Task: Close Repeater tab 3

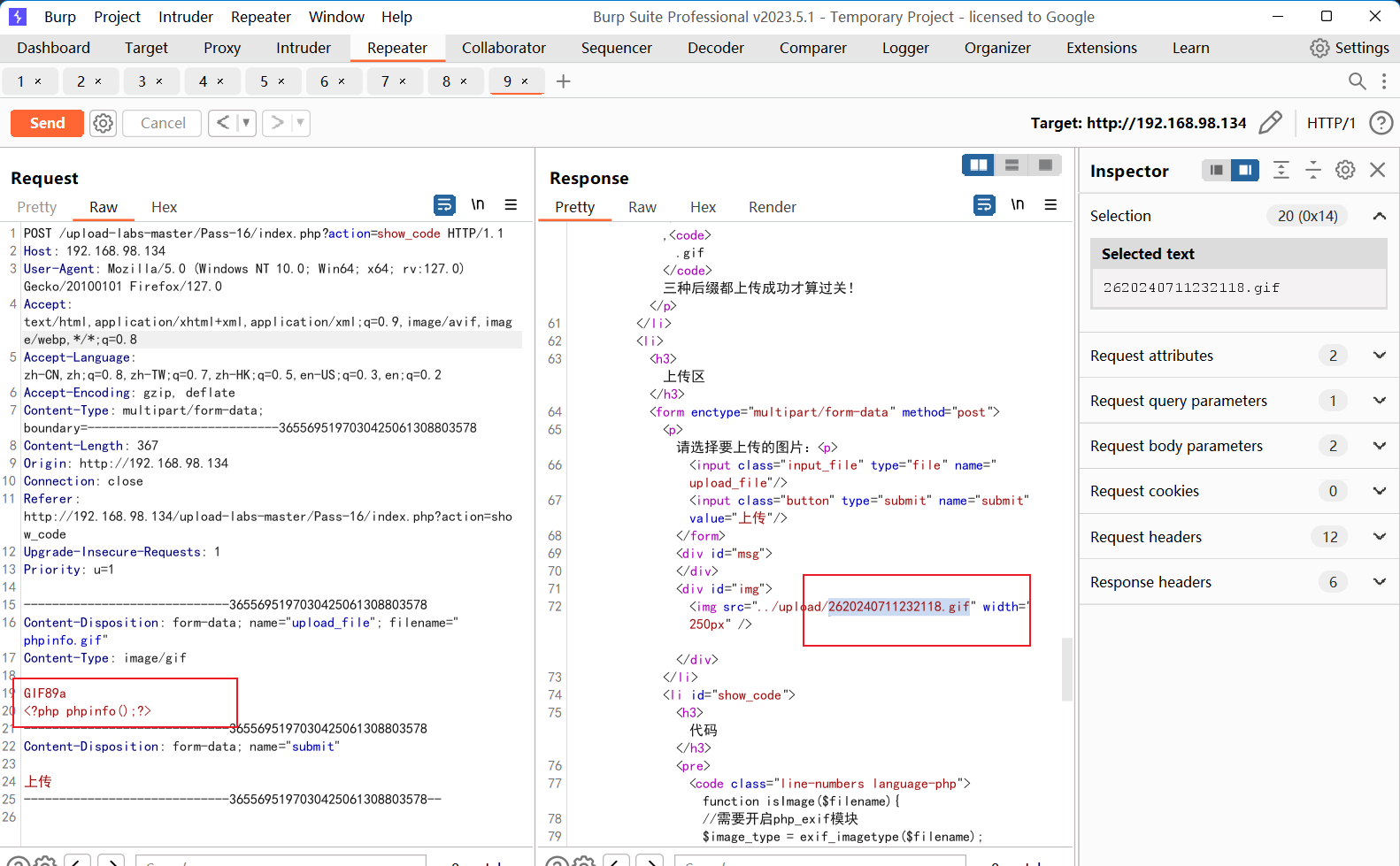Action: pyautogui.click(x=159, y=81)
